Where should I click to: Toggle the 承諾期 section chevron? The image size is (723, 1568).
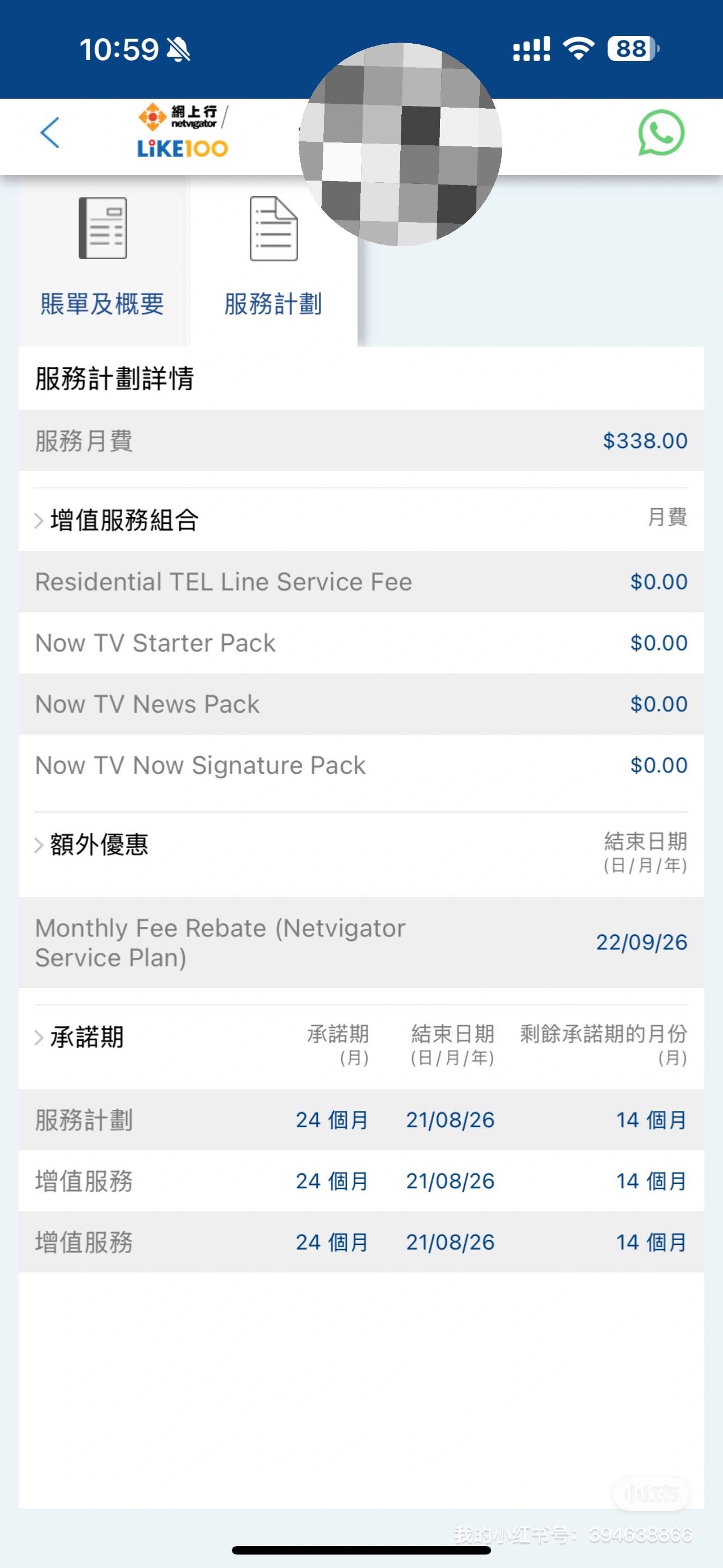point(39,1037)
